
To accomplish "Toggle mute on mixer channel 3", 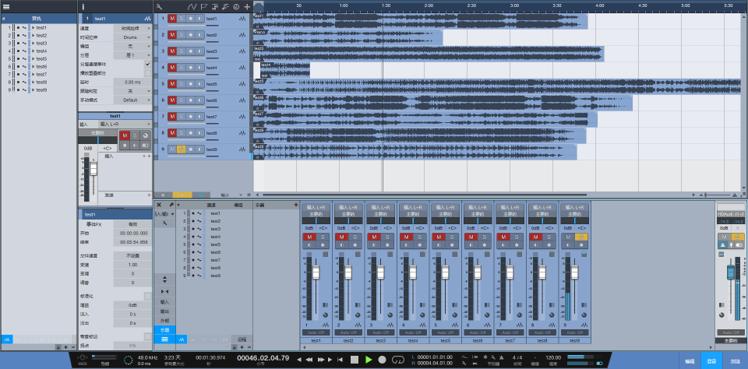I will (374, 237).
